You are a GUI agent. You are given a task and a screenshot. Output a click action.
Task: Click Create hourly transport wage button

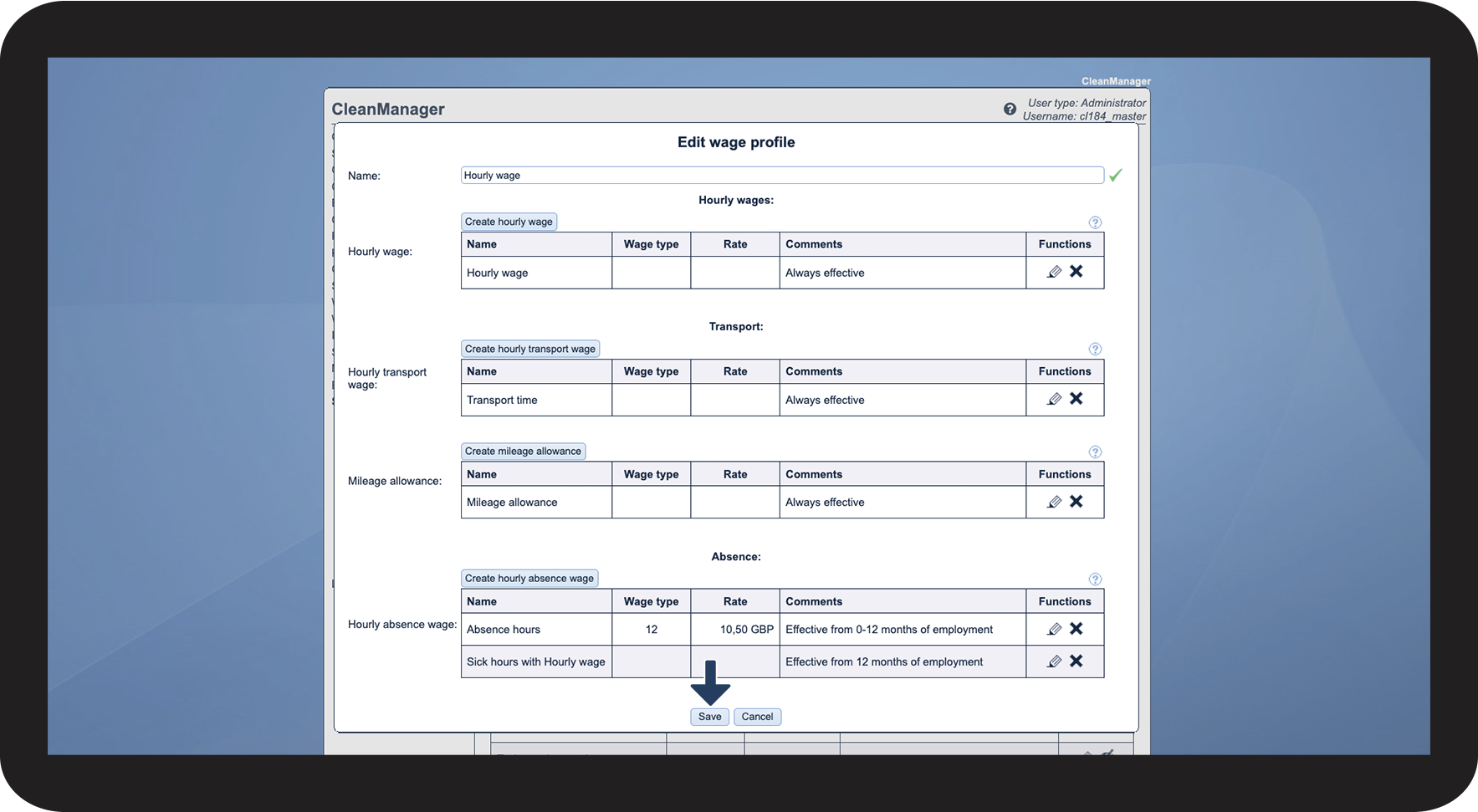coord(530,349)
